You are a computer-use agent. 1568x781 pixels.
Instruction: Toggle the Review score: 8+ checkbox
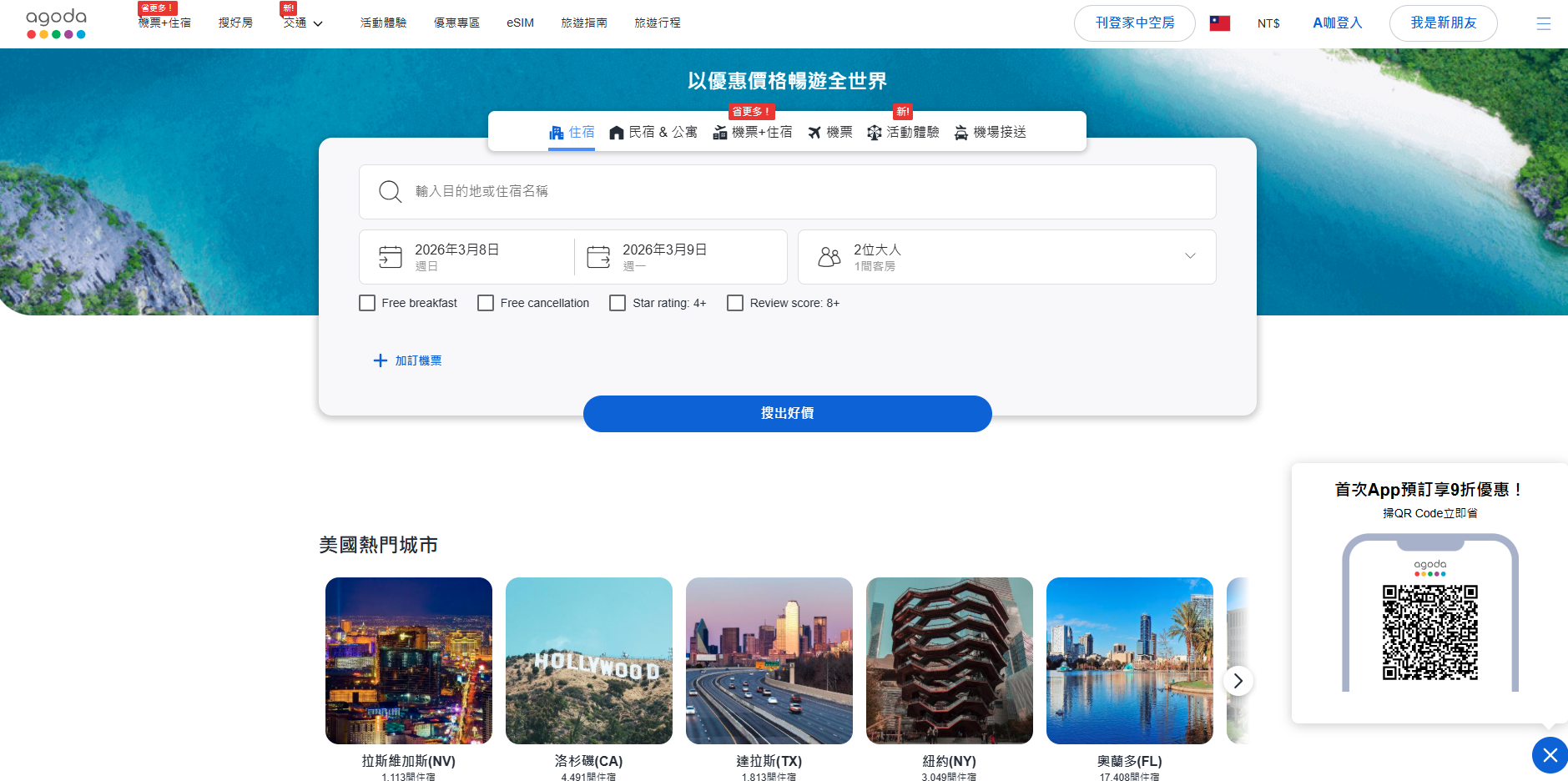pos(735,303)
